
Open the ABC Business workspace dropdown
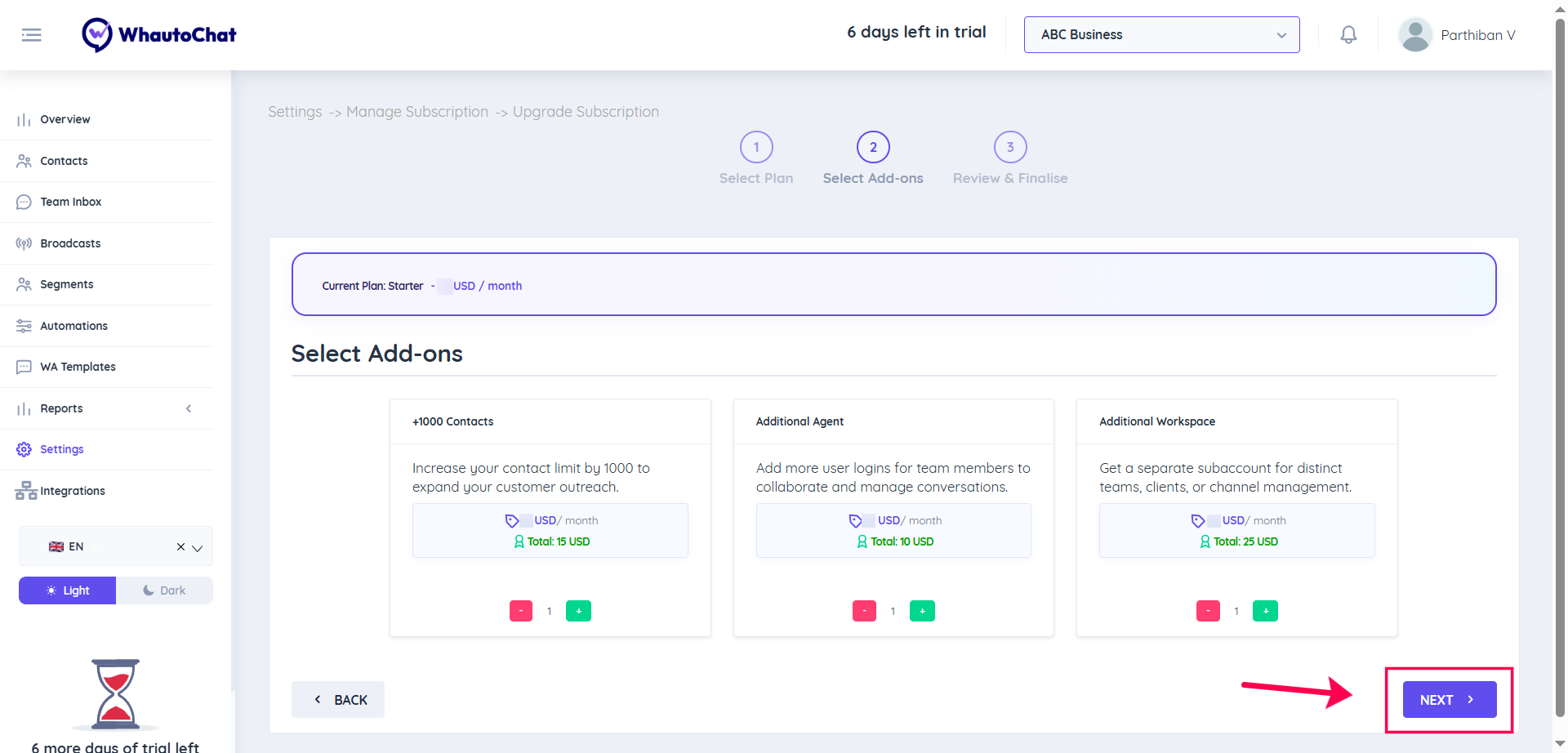coord(1161,35)
